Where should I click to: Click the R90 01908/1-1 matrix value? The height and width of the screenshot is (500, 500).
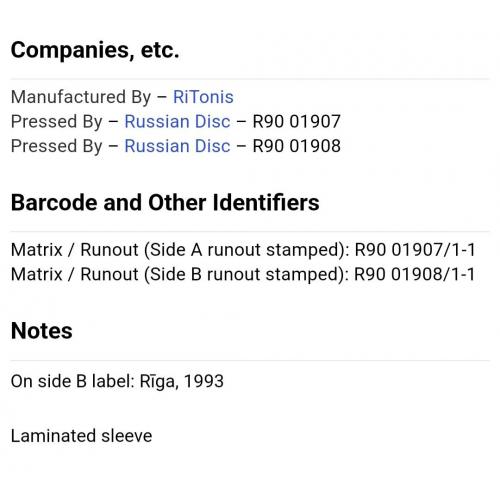pos(414,275)
